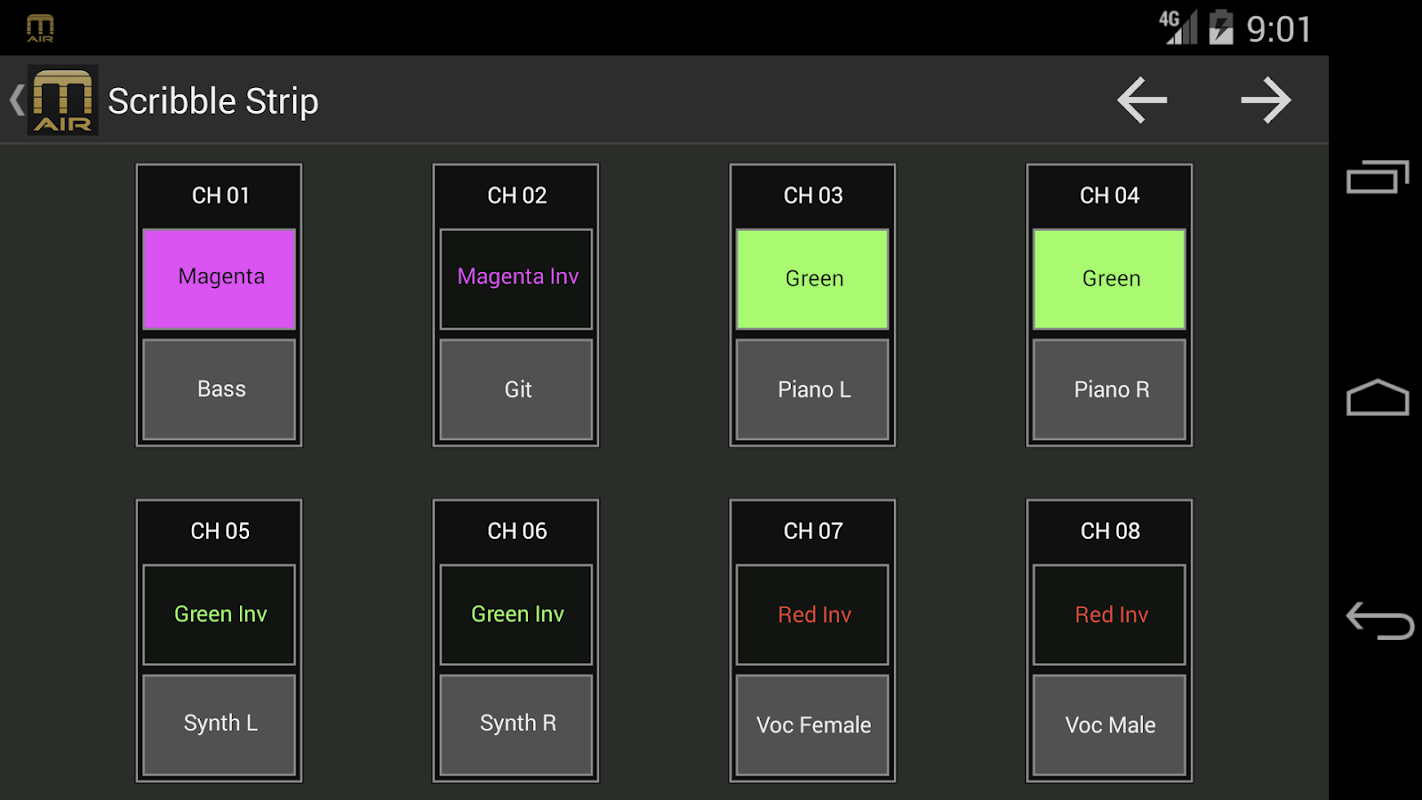Open Android recent apps button
Image resolution: width=1422 pixels, height=800 pixels.
(1377, 178)
